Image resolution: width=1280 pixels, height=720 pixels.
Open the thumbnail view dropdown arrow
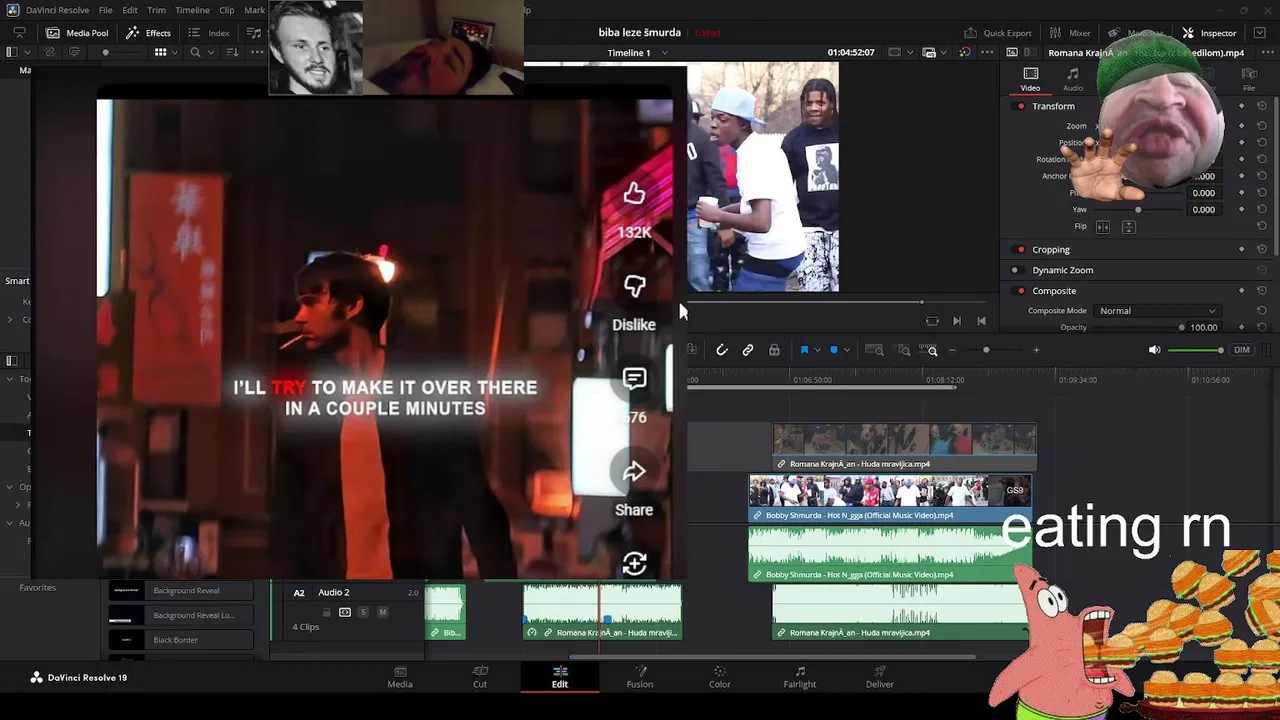point(174,52)
